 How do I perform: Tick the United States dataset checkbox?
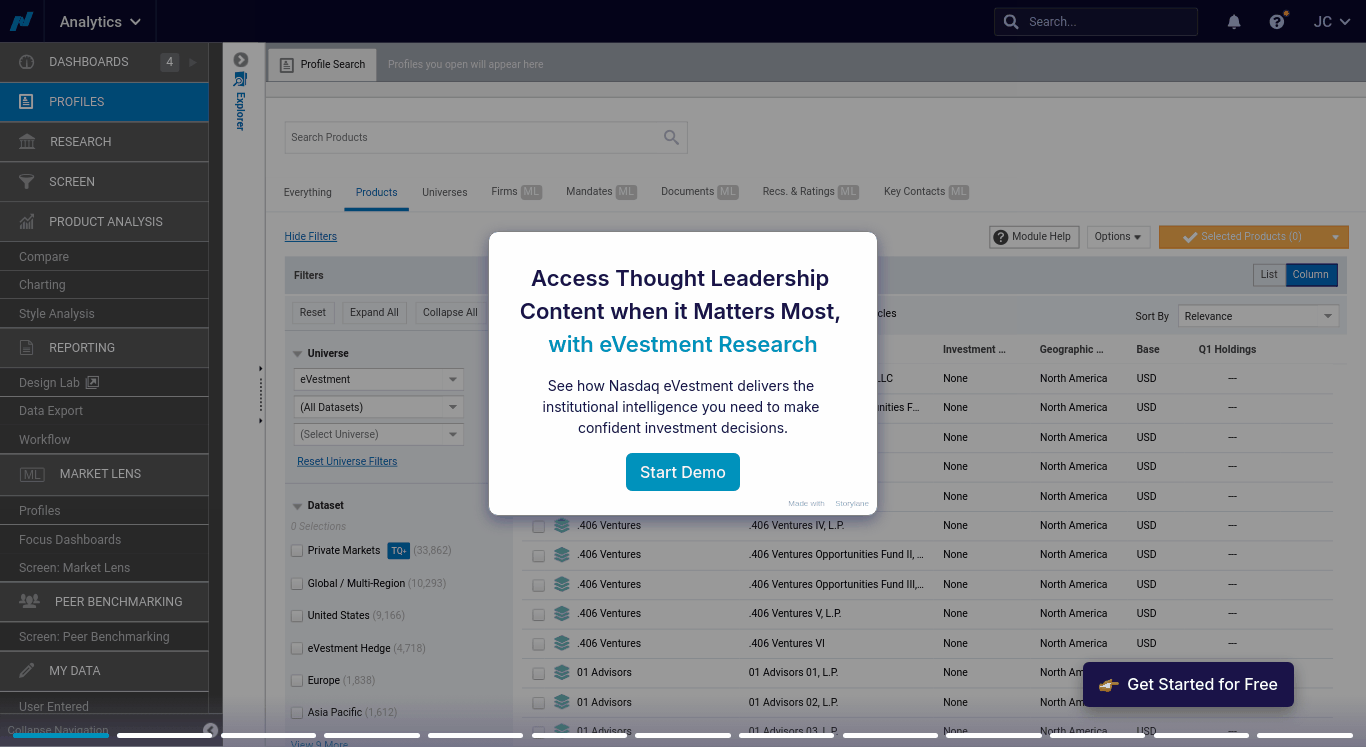297,616
